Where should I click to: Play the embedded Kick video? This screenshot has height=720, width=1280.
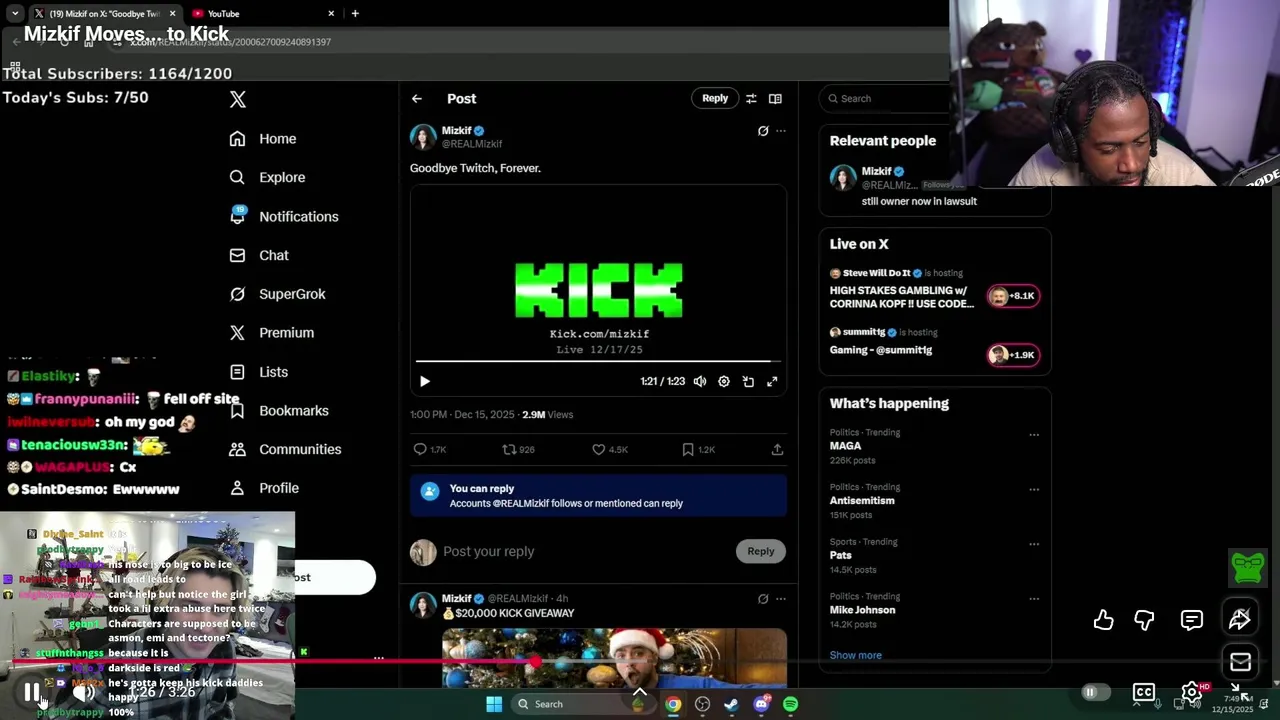click(425, 381)
